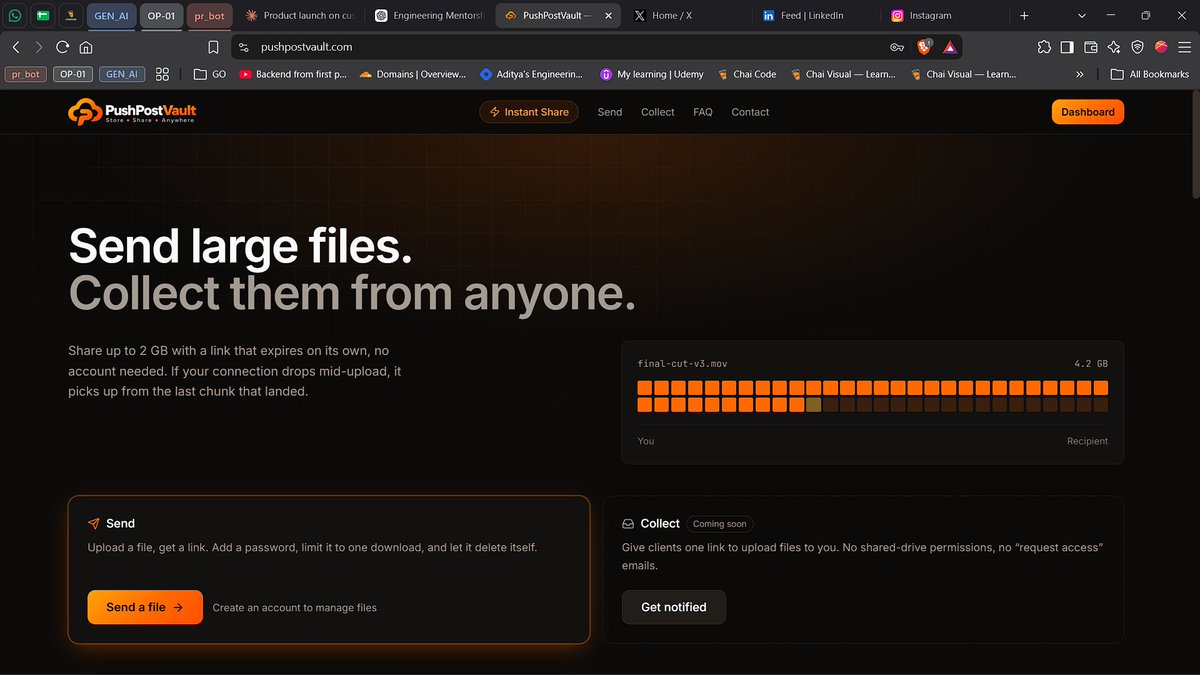Open a new tab with the plus button
1200x675 pixels.
pyautogui.click(x=1024, y=16)
